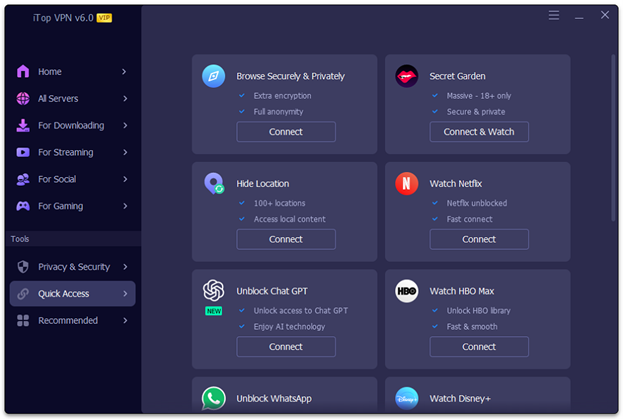The height and width of the screenshot is (419, 623).
Task: Click the Netflix N icon
Action: pyautogui.click(x=406, y=183)
